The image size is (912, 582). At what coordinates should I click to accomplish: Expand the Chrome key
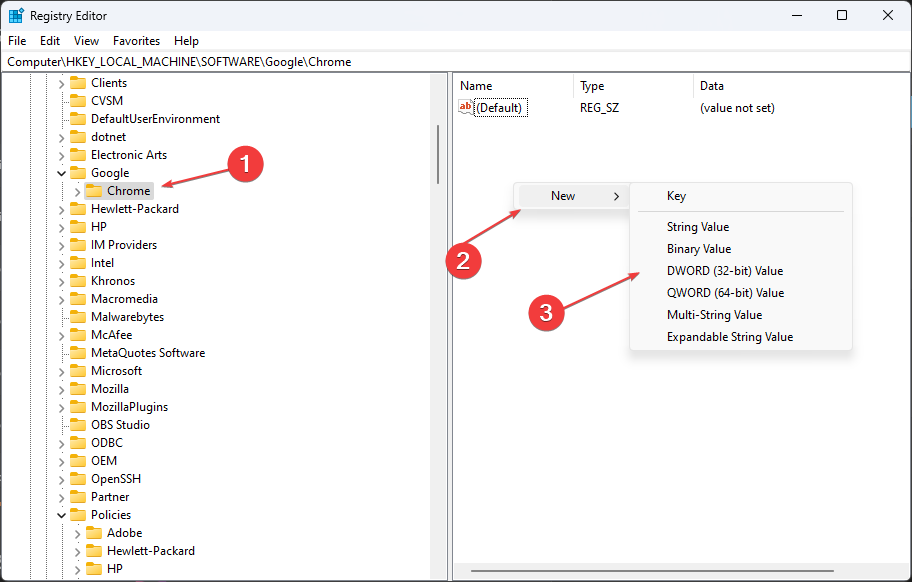[x=77, y=191]
